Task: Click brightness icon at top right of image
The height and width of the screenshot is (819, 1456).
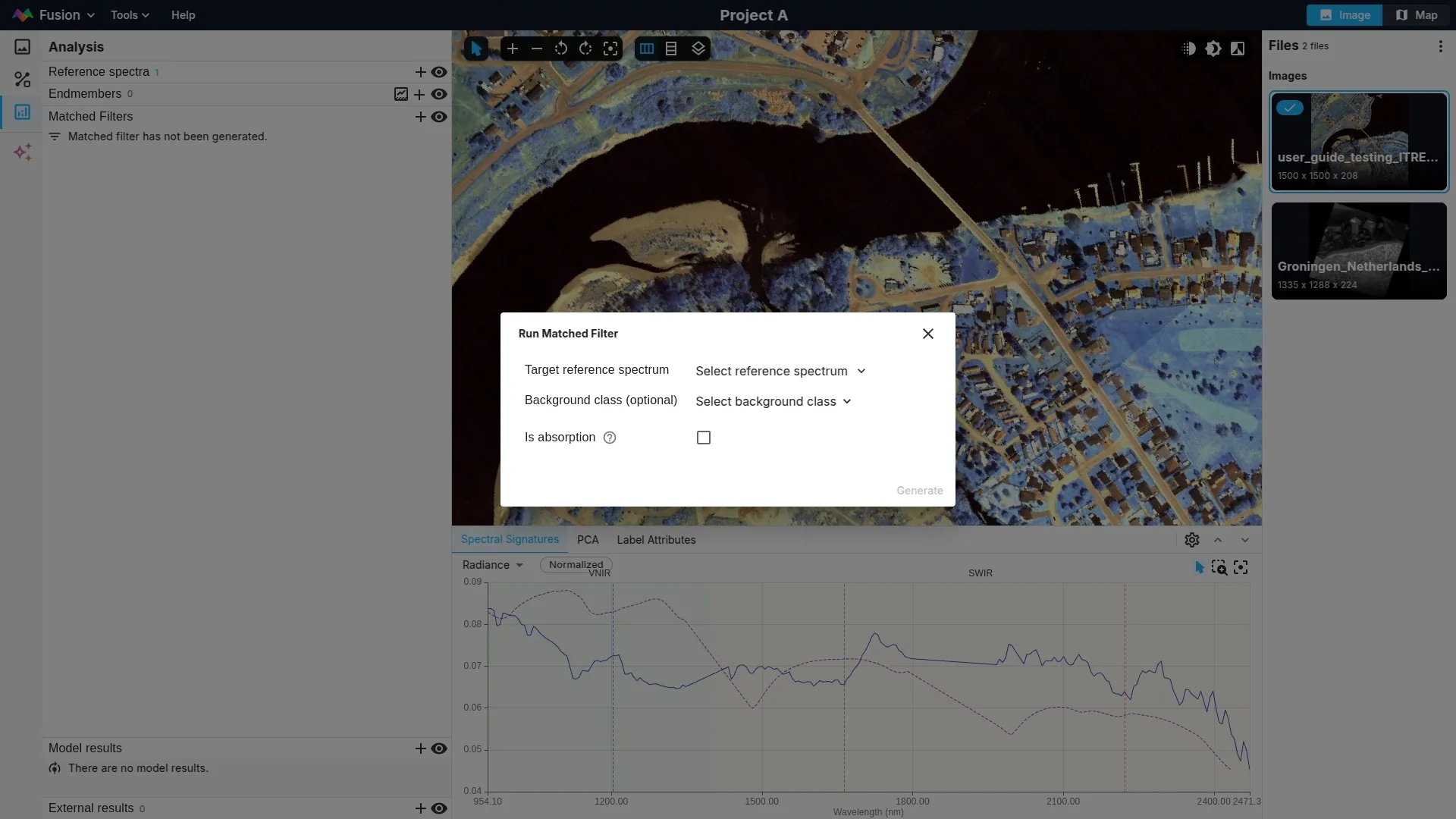Action: point(1213,49)
